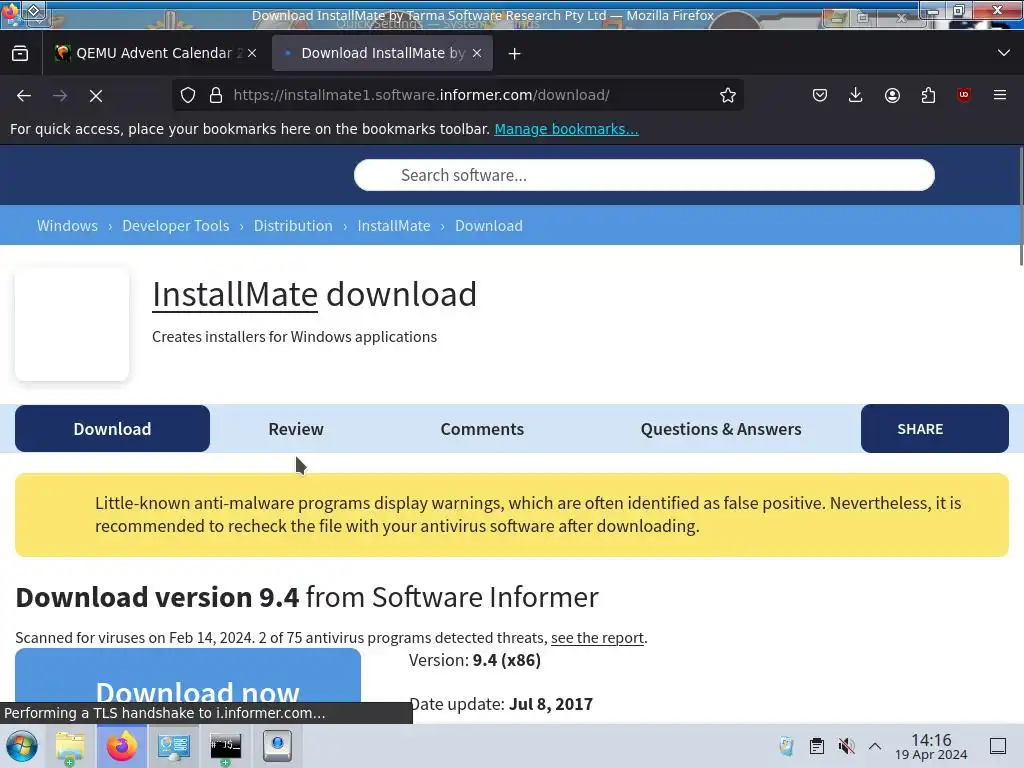Show desktop with corner button
This screenshot has height=768, width=1024.
click(998, 746)
